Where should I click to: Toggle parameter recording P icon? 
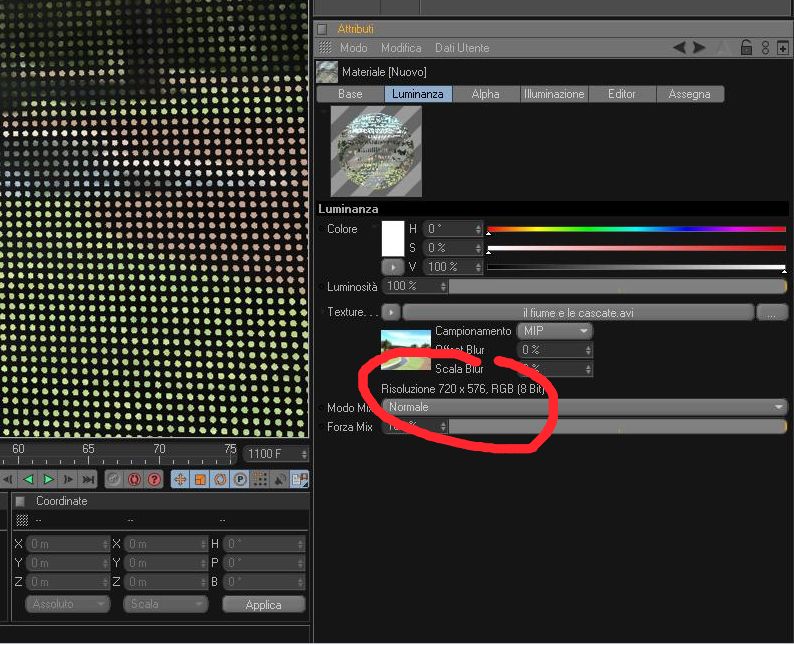tap(240, 479)
